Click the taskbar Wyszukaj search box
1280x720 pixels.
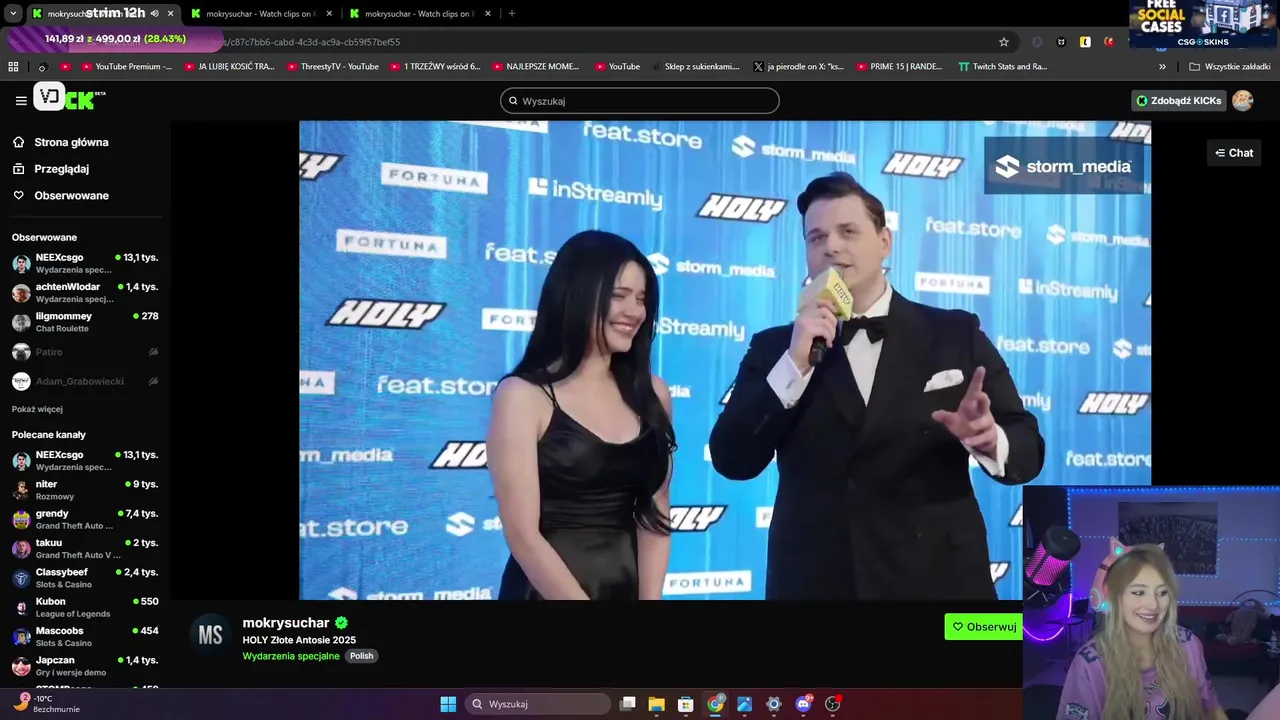[538, 704]
